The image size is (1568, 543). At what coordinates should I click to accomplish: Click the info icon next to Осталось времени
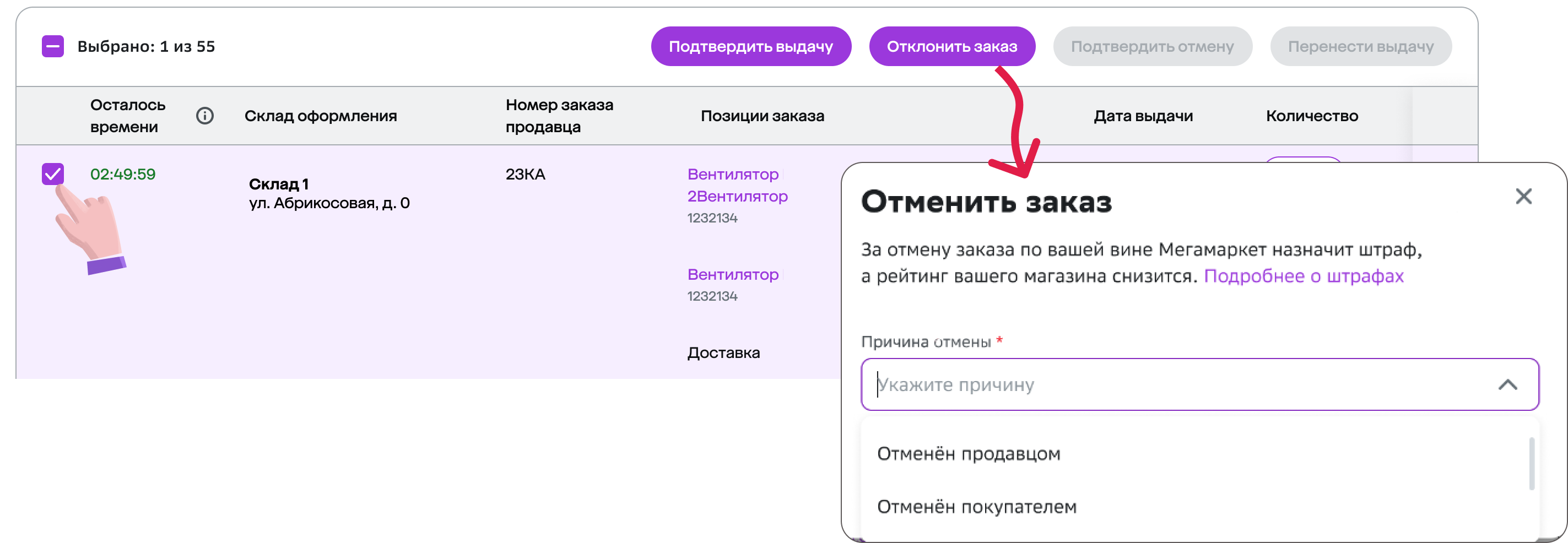(x=204, y=116)
